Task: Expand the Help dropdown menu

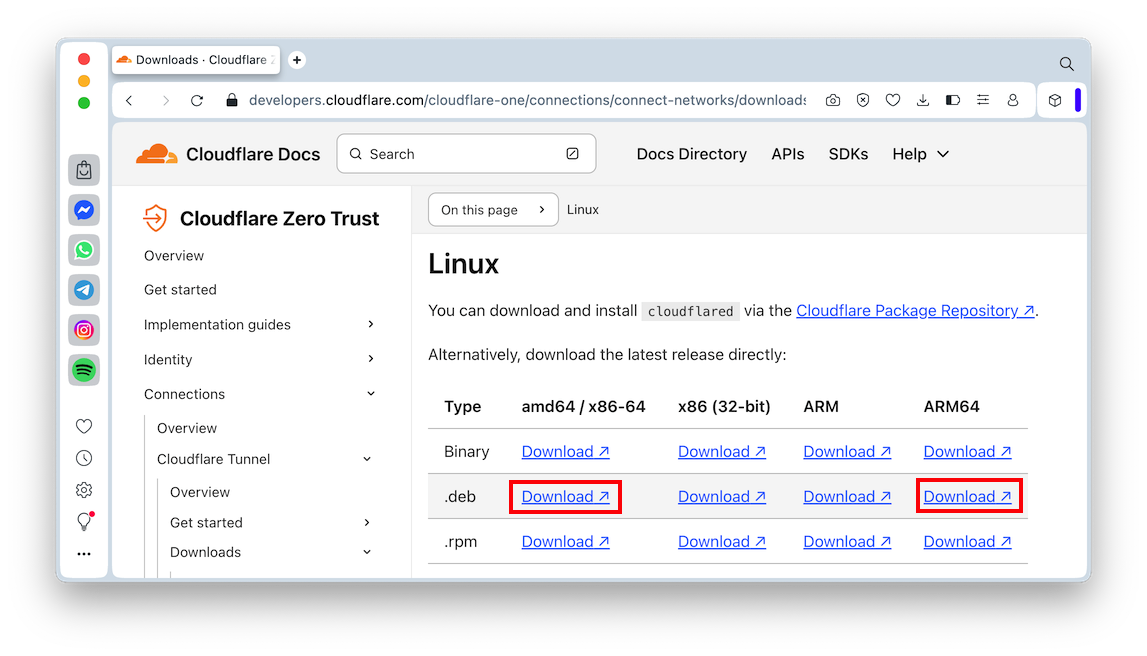Action: pos(920,154)
